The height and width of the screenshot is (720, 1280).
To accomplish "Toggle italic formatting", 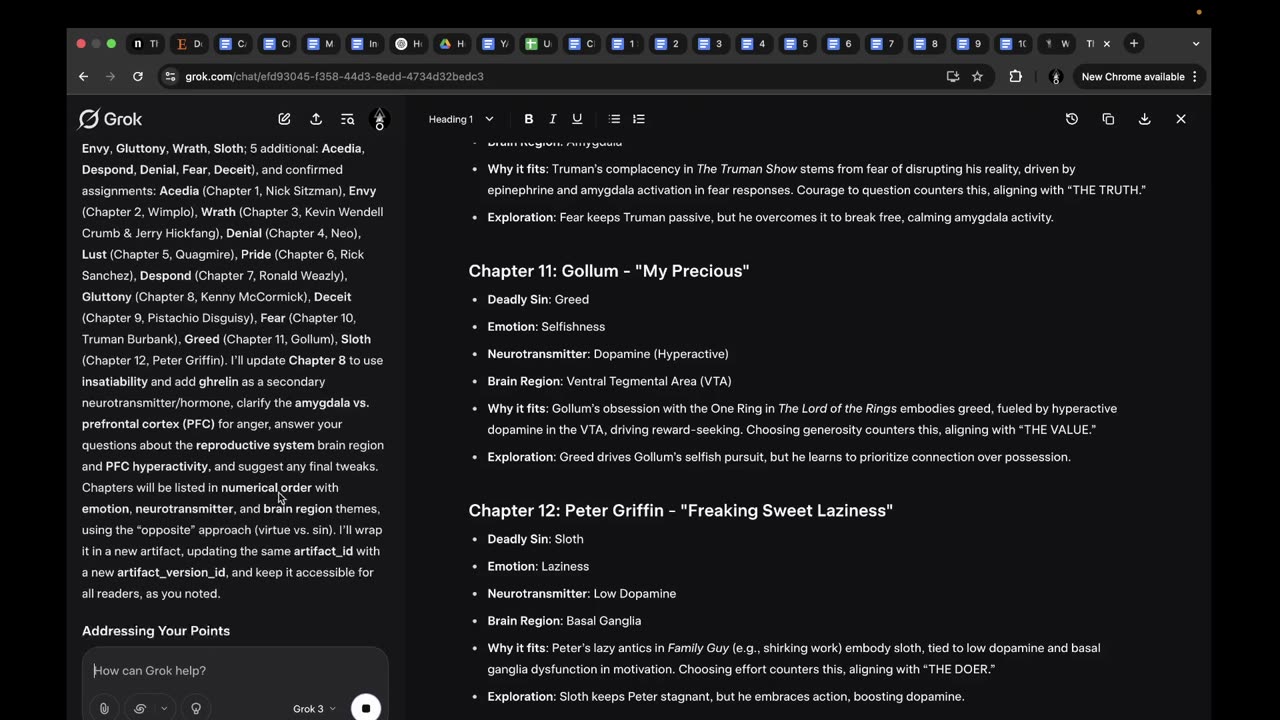I will 553,119.
